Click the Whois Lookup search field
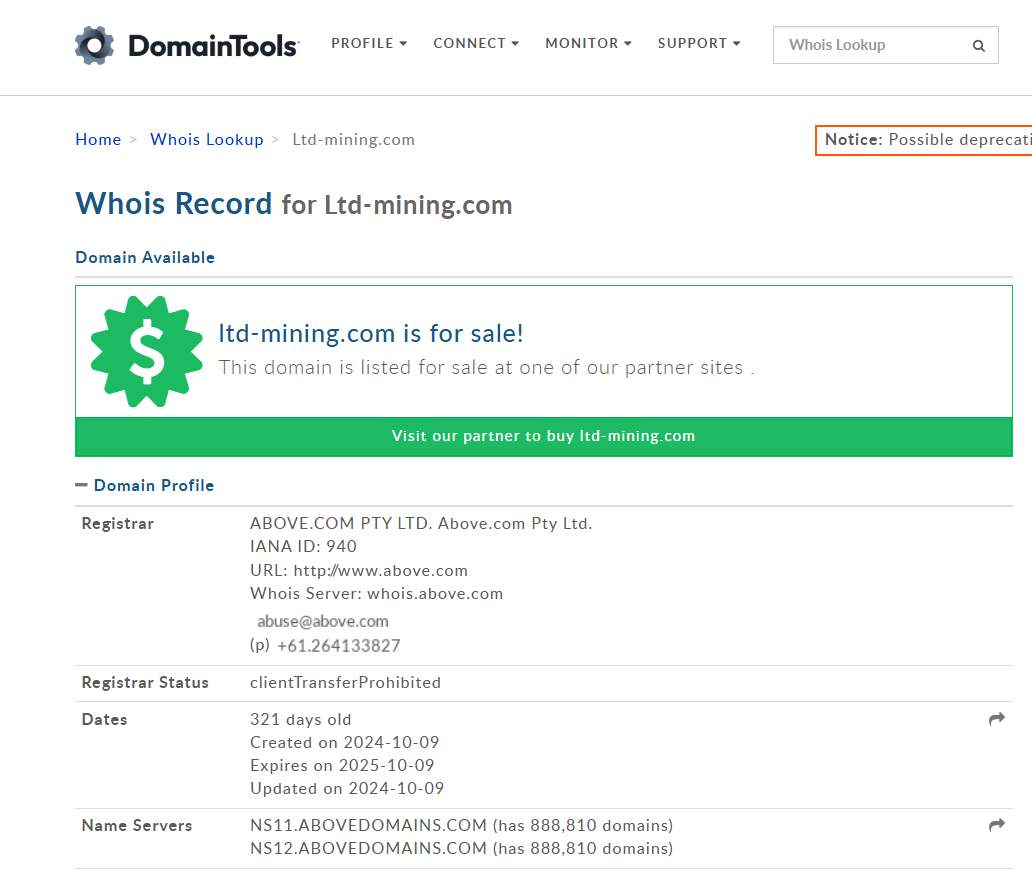The height and width of the screenshot is (876, 1032). (x=870, y=45)
